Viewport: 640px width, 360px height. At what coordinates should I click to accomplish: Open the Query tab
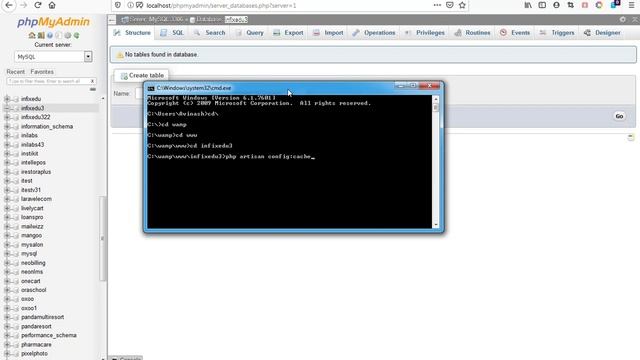[249, 33]
